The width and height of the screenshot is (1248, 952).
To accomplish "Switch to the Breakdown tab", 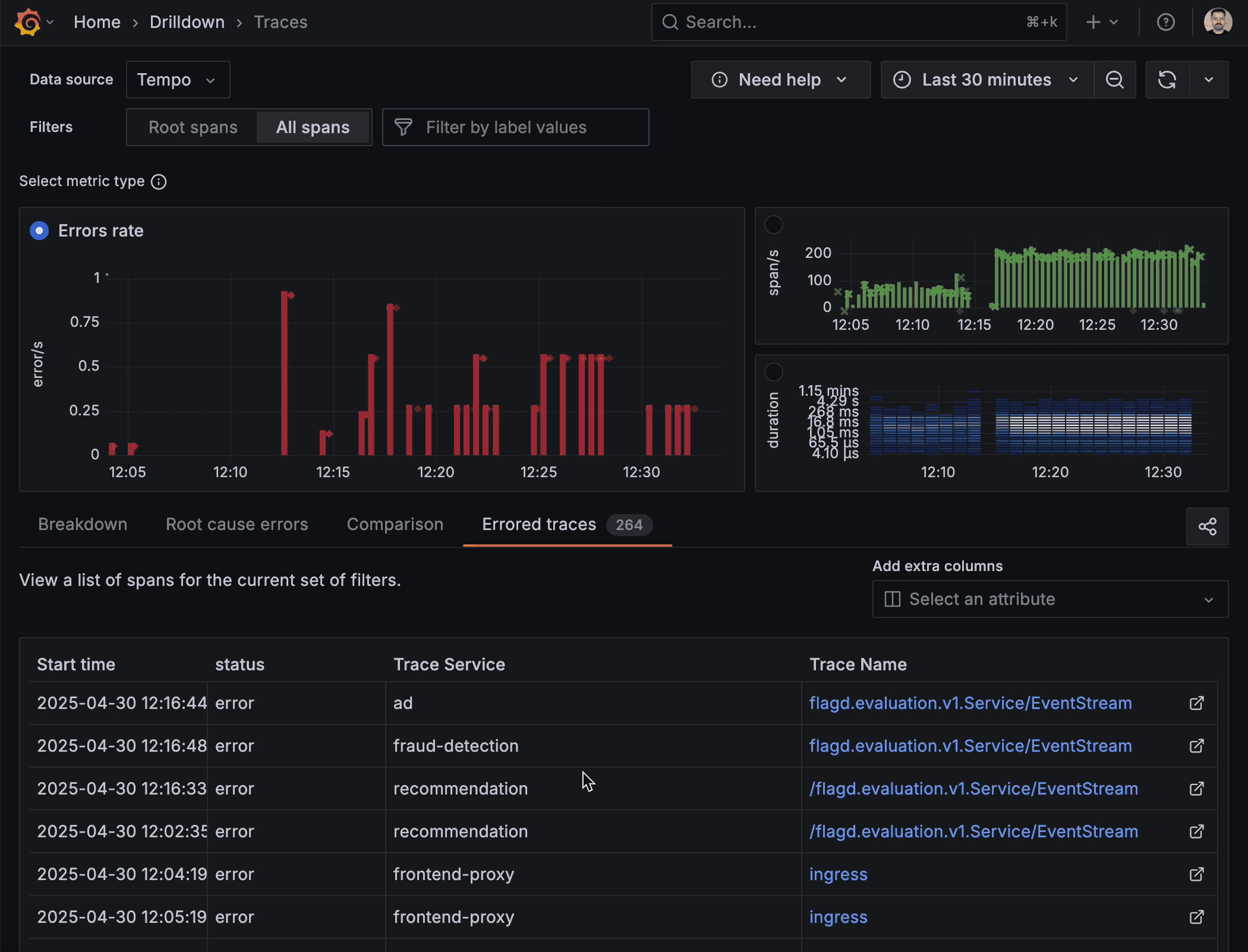I will (x=83, y=525).
